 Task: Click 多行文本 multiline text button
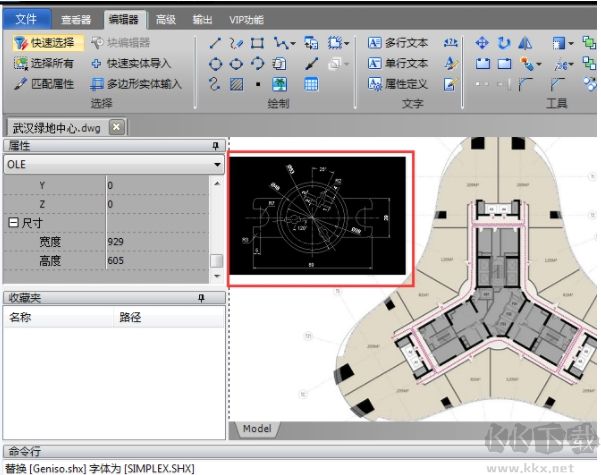(x=398, y=43)
